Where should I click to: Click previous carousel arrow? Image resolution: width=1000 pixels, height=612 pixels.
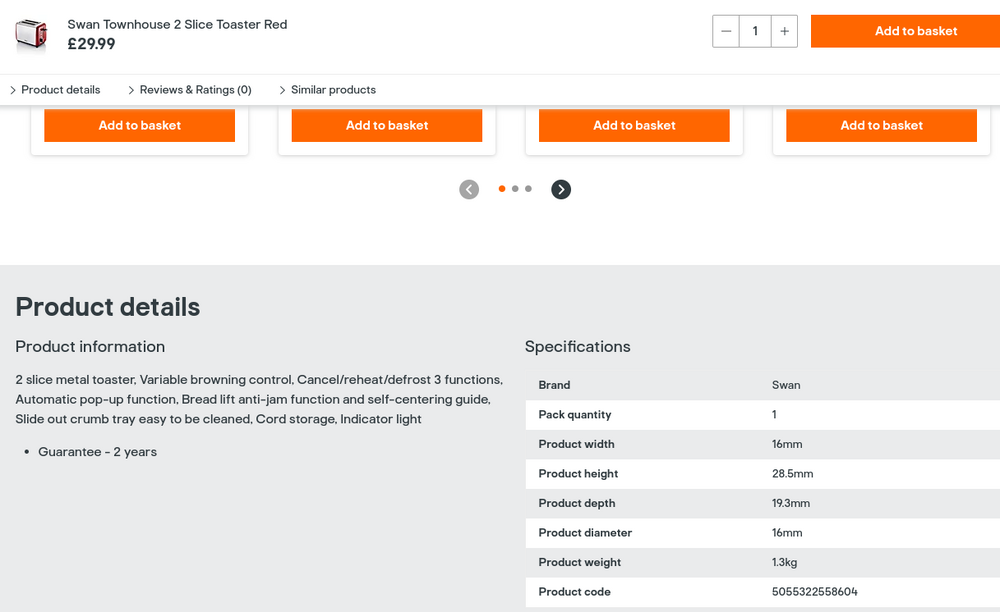click(469, 189)
